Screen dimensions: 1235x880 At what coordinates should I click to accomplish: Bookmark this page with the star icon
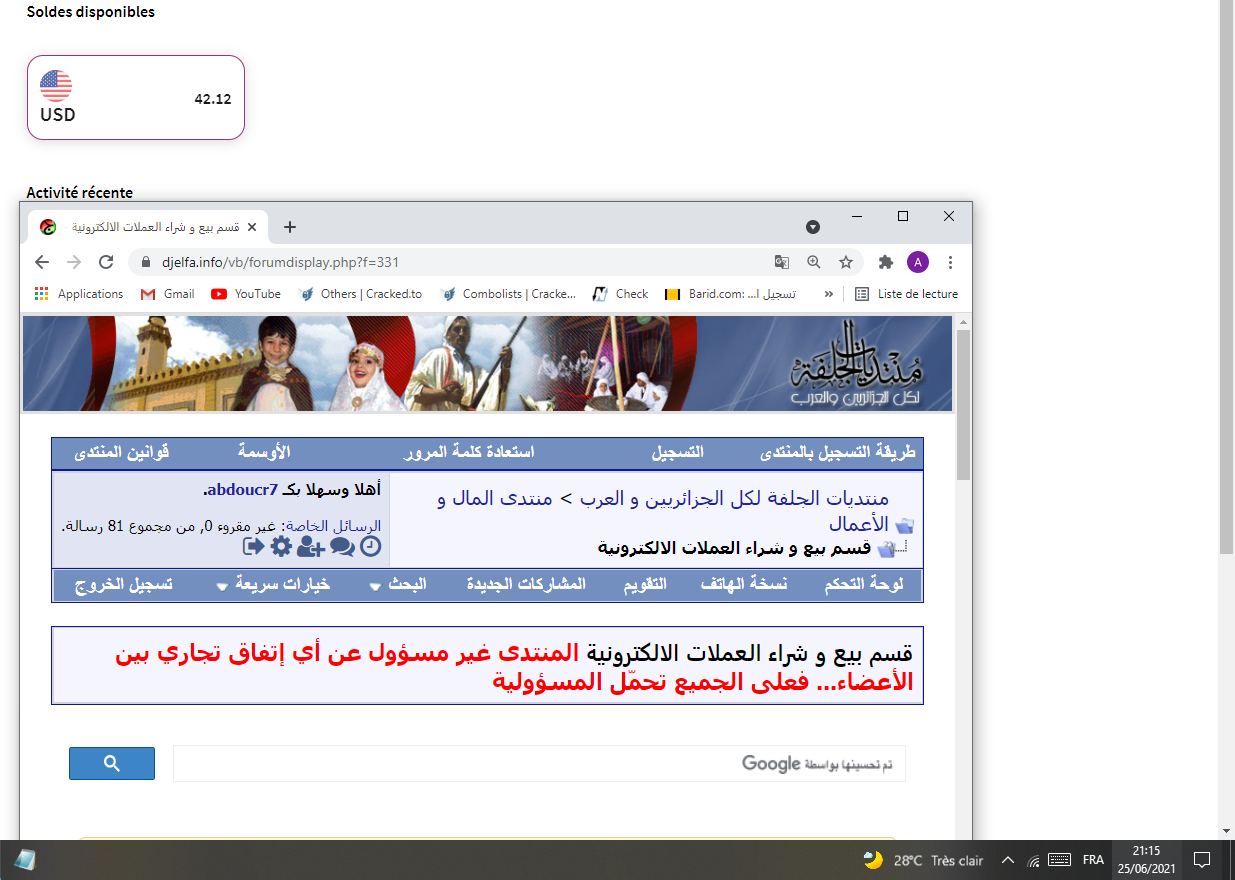point(846,262)
